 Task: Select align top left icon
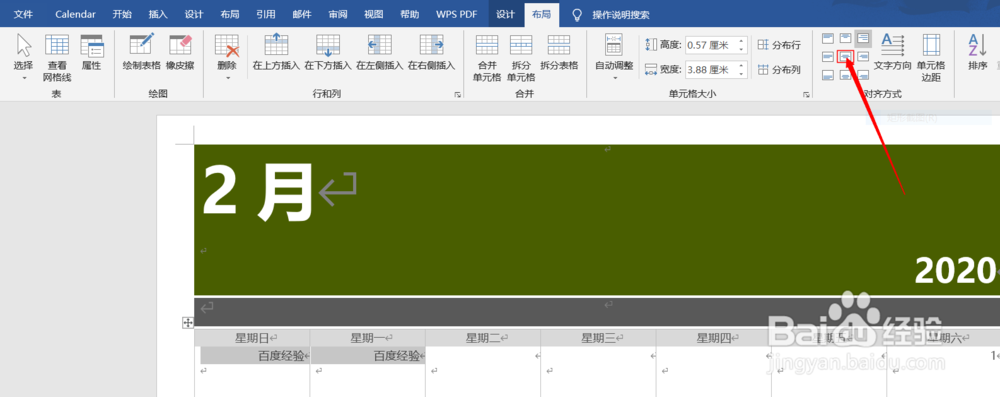coord(827,38)
